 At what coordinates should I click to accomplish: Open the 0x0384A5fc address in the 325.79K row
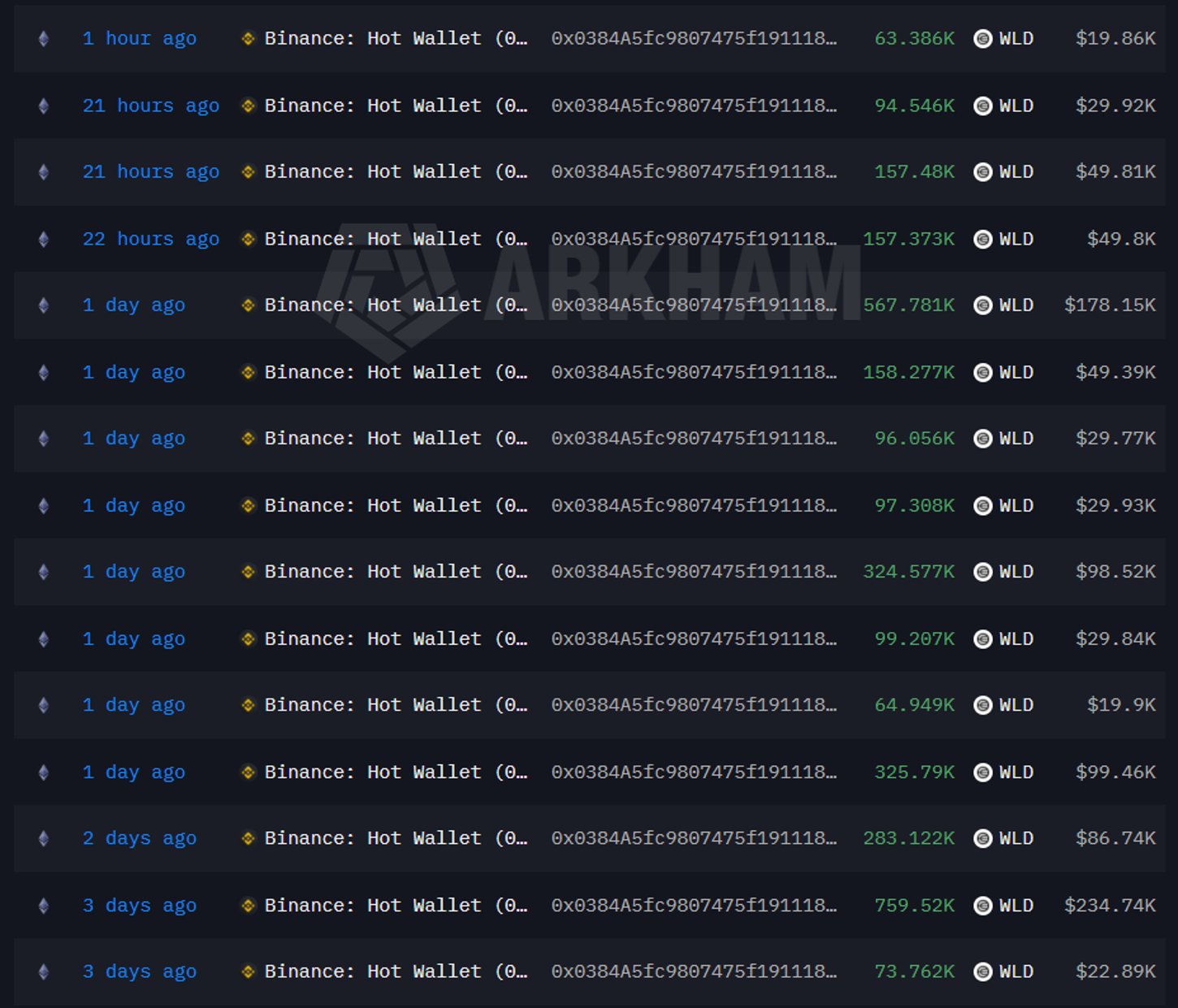coord(694,772)
